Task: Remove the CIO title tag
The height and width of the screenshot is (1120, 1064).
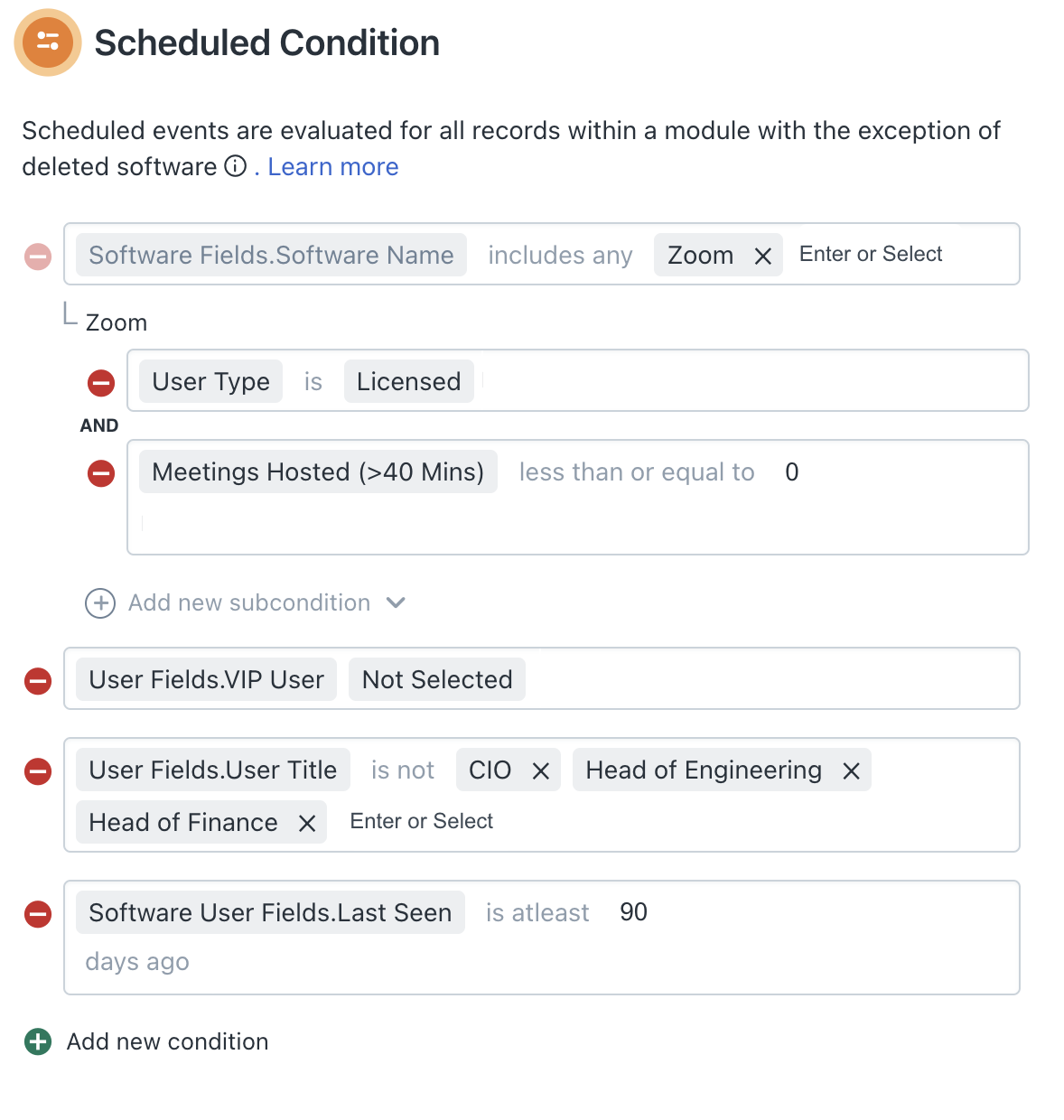Action: (x=541, y=771)
